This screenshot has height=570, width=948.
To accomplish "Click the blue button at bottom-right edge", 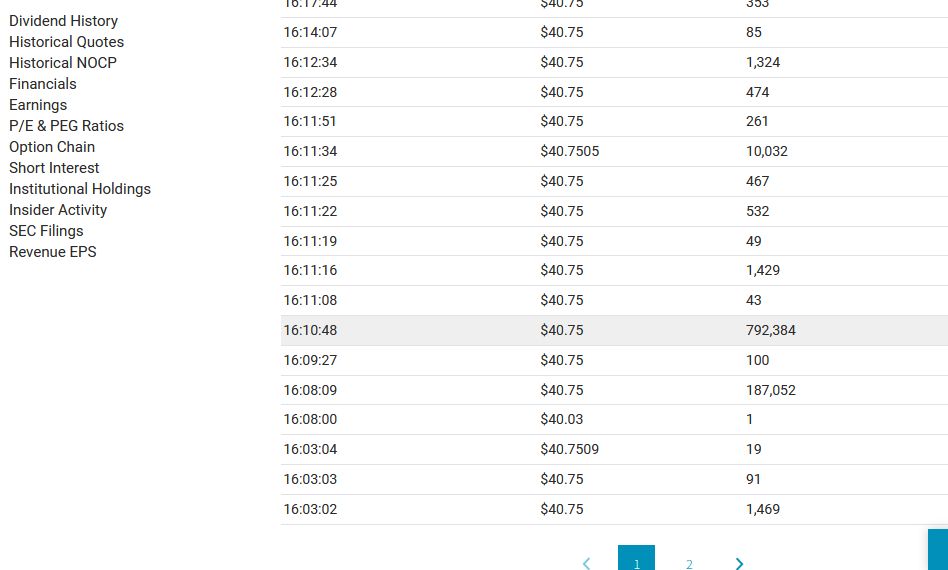I will [938, 550].
